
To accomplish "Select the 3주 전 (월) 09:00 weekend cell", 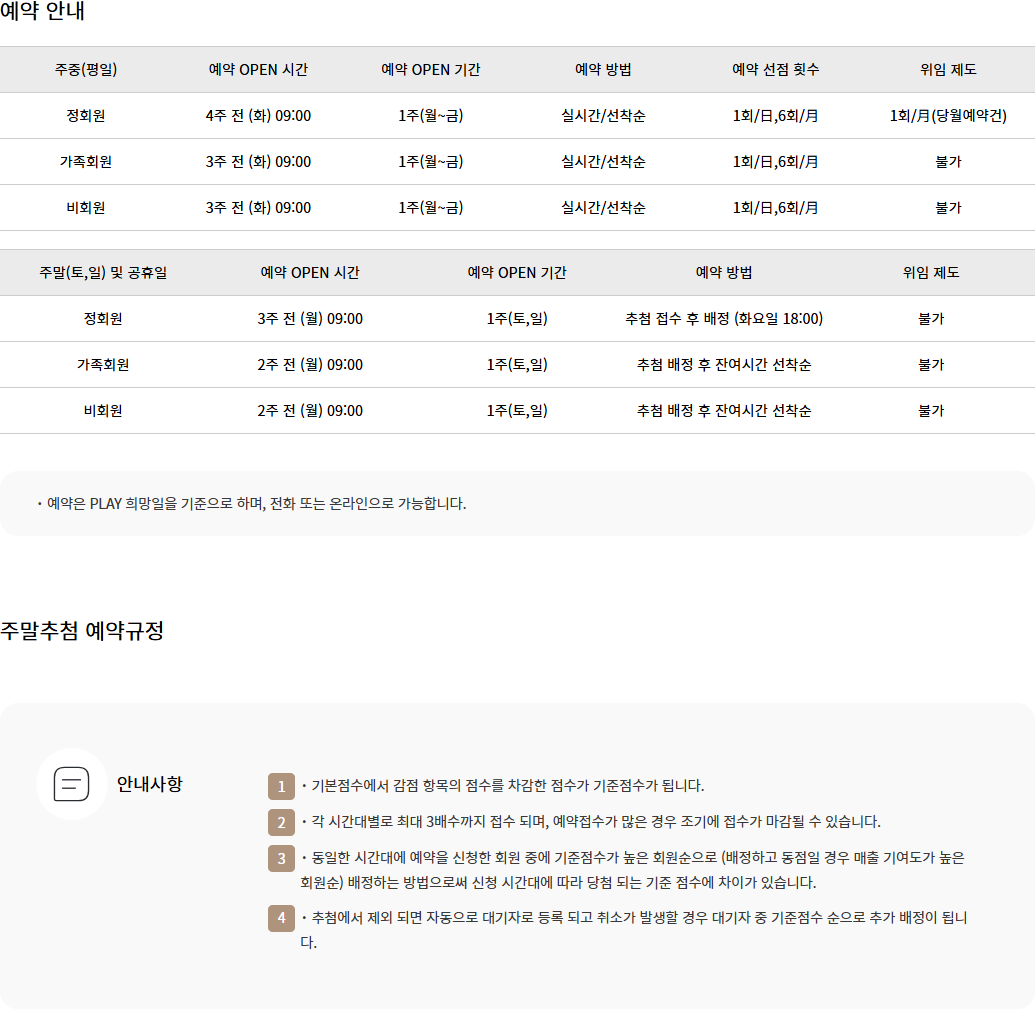I will (310, 319).
